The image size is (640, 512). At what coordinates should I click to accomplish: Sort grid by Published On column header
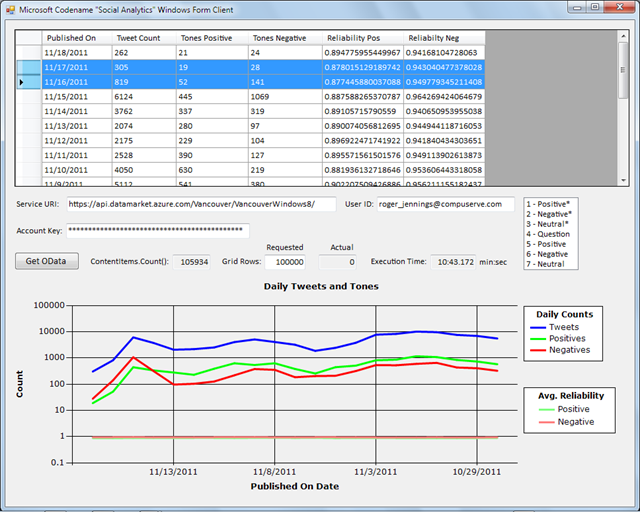pos(75,37)
